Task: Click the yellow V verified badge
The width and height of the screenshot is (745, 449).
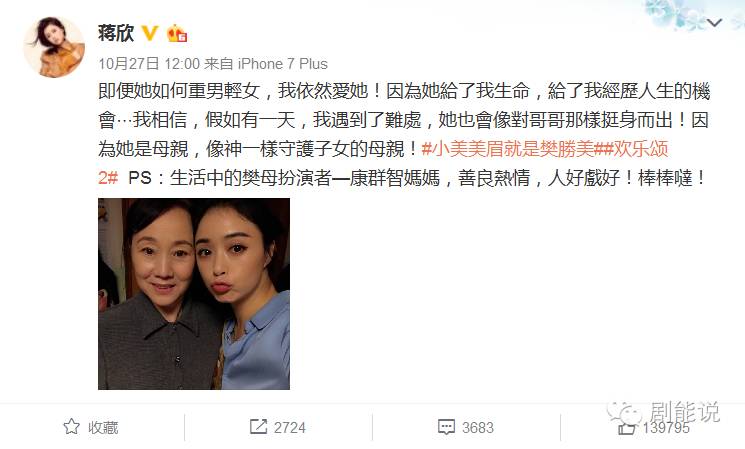Action: tap(150, 33)
